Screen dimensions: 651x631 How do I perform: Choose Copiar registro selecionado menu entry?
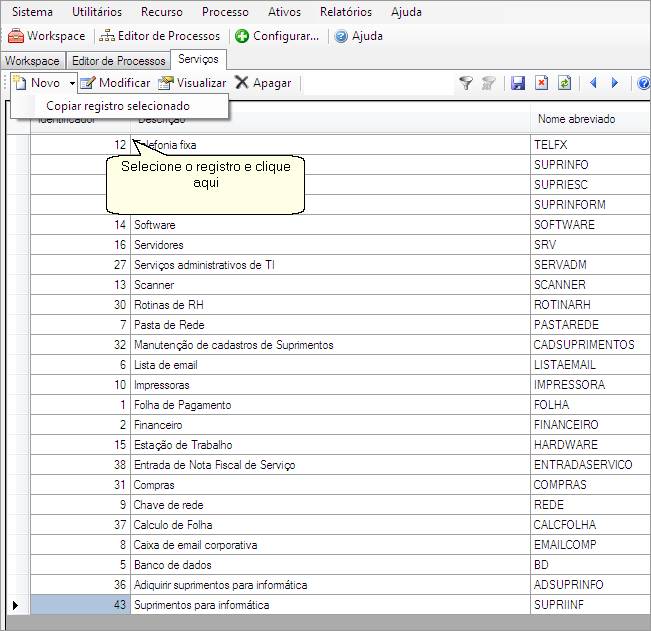click(x=118, y=106)
